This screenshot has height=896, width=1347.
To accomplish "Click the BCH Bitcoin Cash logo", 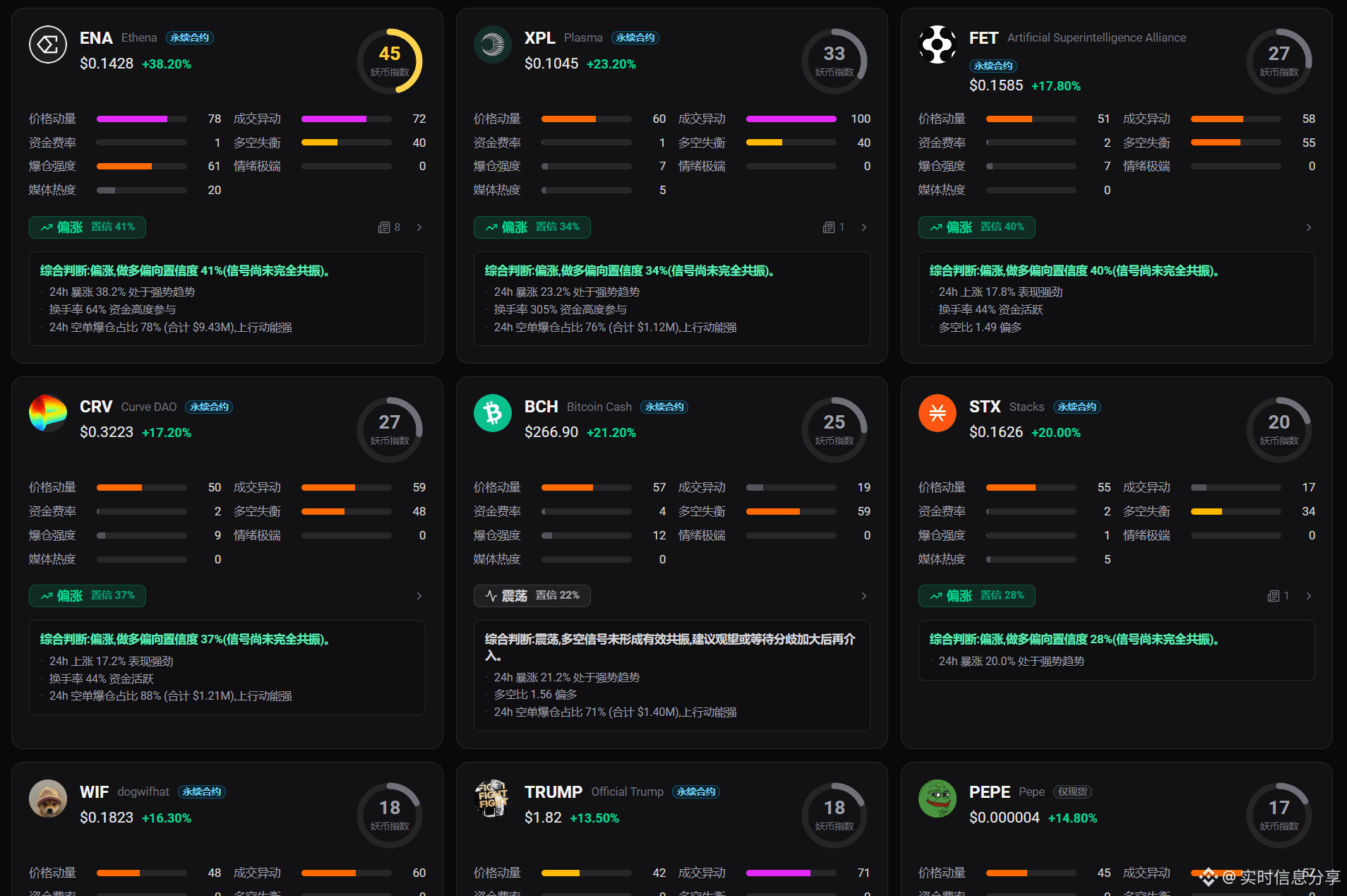I will pyautogui.click(x=493, y=413).
